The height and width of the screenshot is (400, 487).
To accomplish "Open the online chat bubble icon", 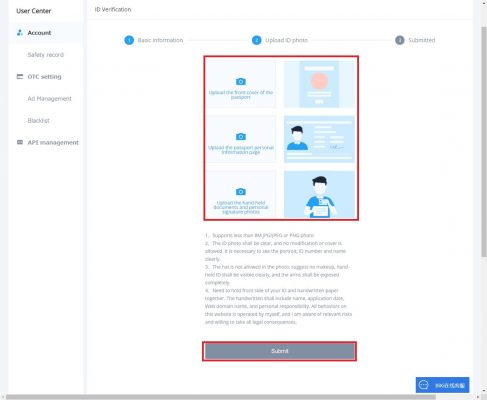I will pyautogui.click(x=423, y=385).
